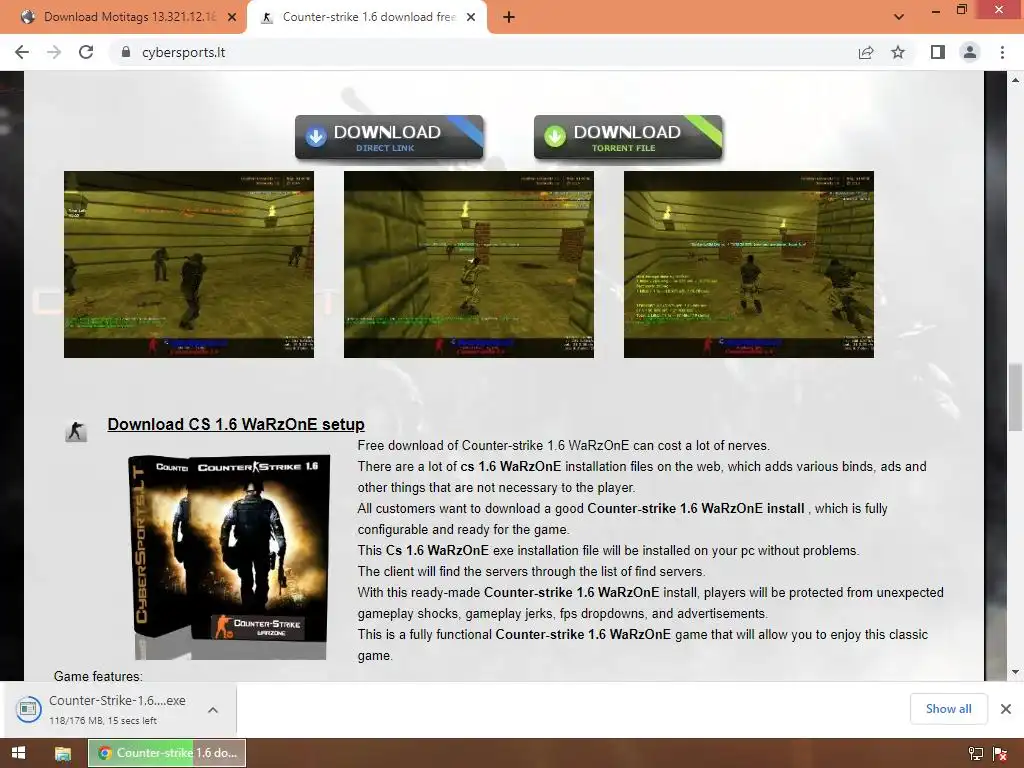This screenshot has height=768, width=1024.
Task: Click the downloading file progress icon
Action: [29, 709]
